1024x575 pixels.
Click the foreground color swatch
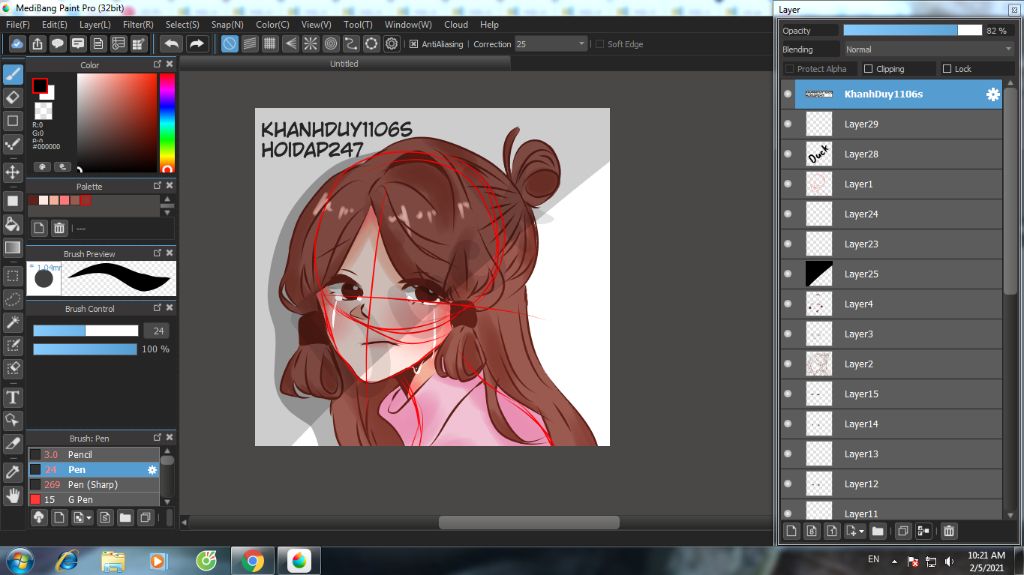pos(40,86)
